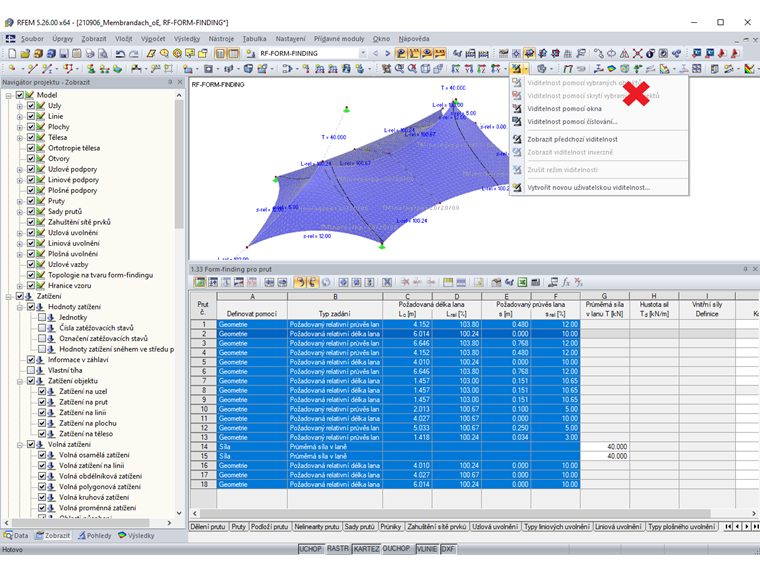The image size is (760, 570).
Task: Collapse the Zatížení tree node
Action: click(9, 296)
